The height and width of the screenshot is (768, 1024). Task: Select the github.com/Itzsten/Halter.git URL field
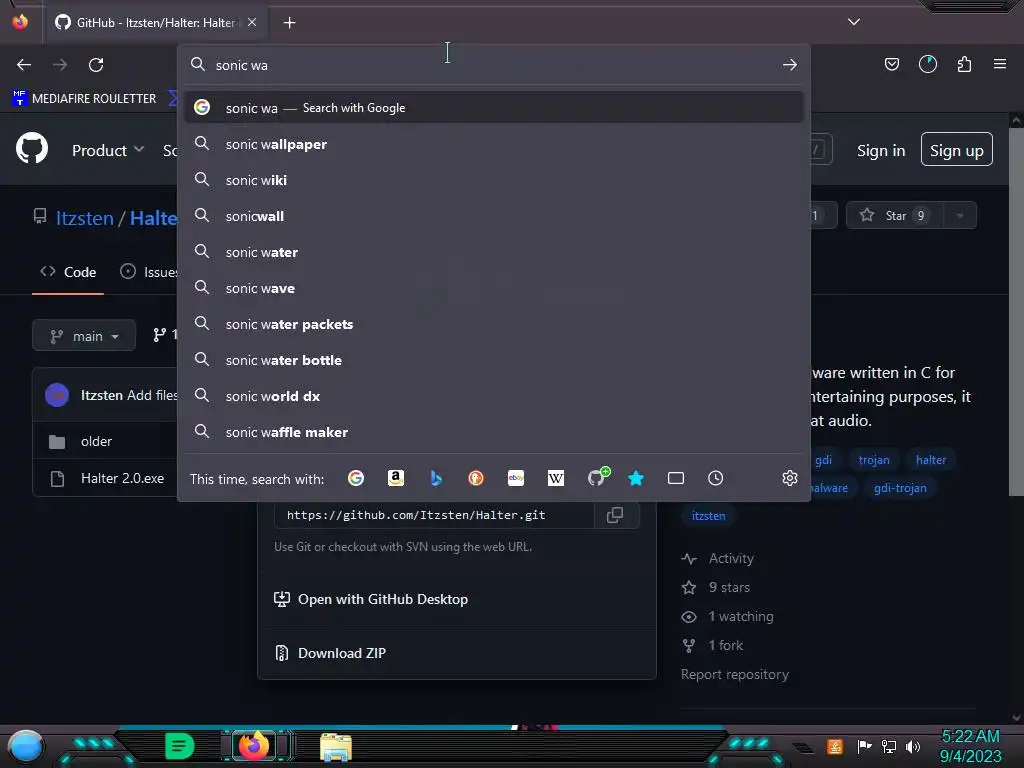(434, 515)
